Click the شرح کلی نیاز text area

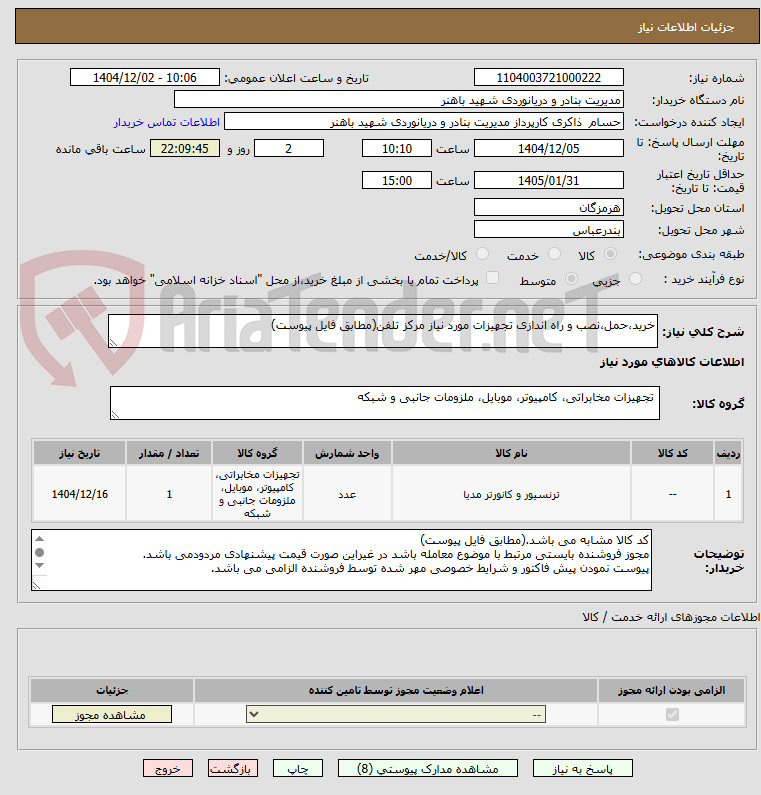point(383,331)
